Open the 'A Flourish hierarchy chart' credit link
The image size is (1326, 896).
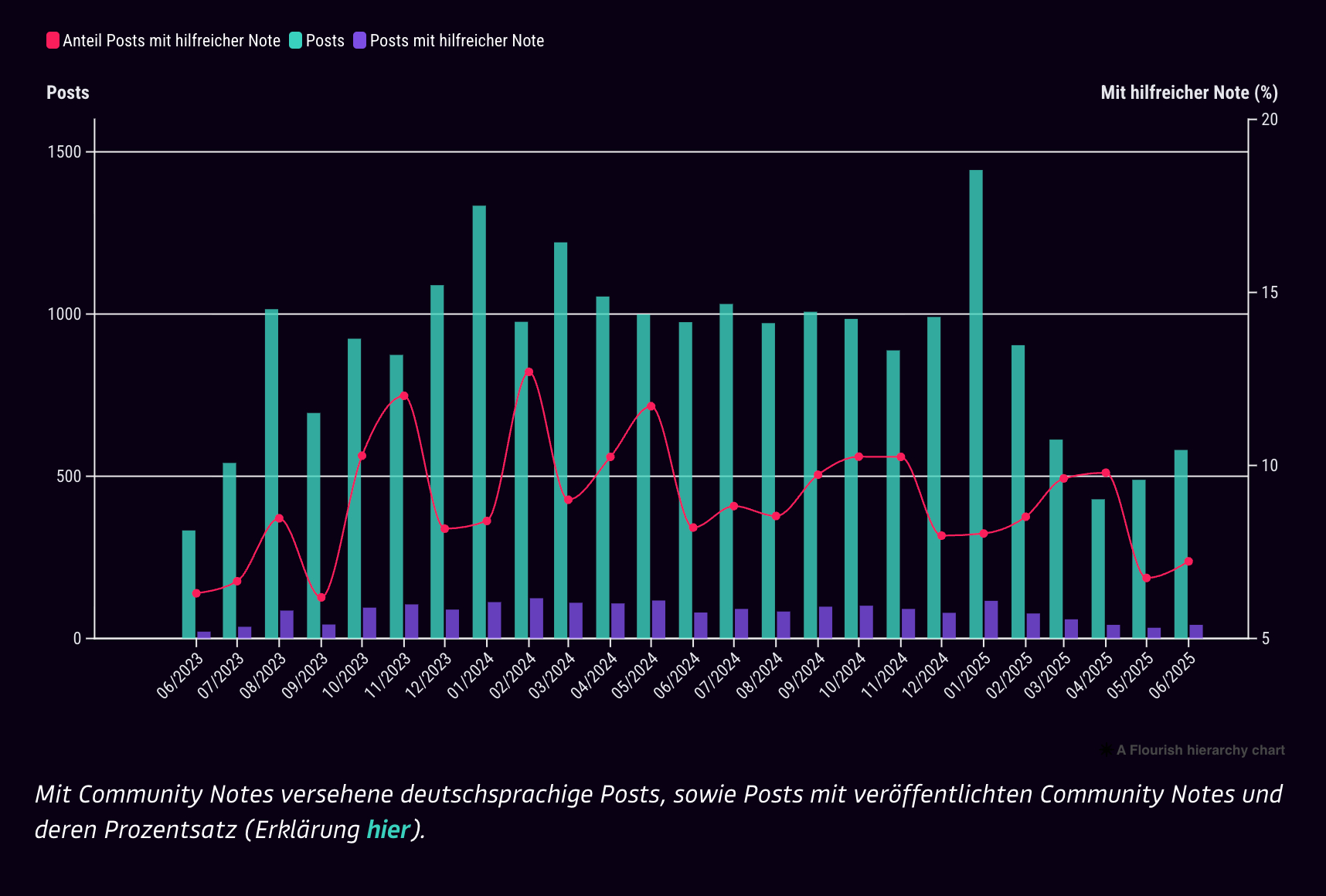[x=1199, y=750]
